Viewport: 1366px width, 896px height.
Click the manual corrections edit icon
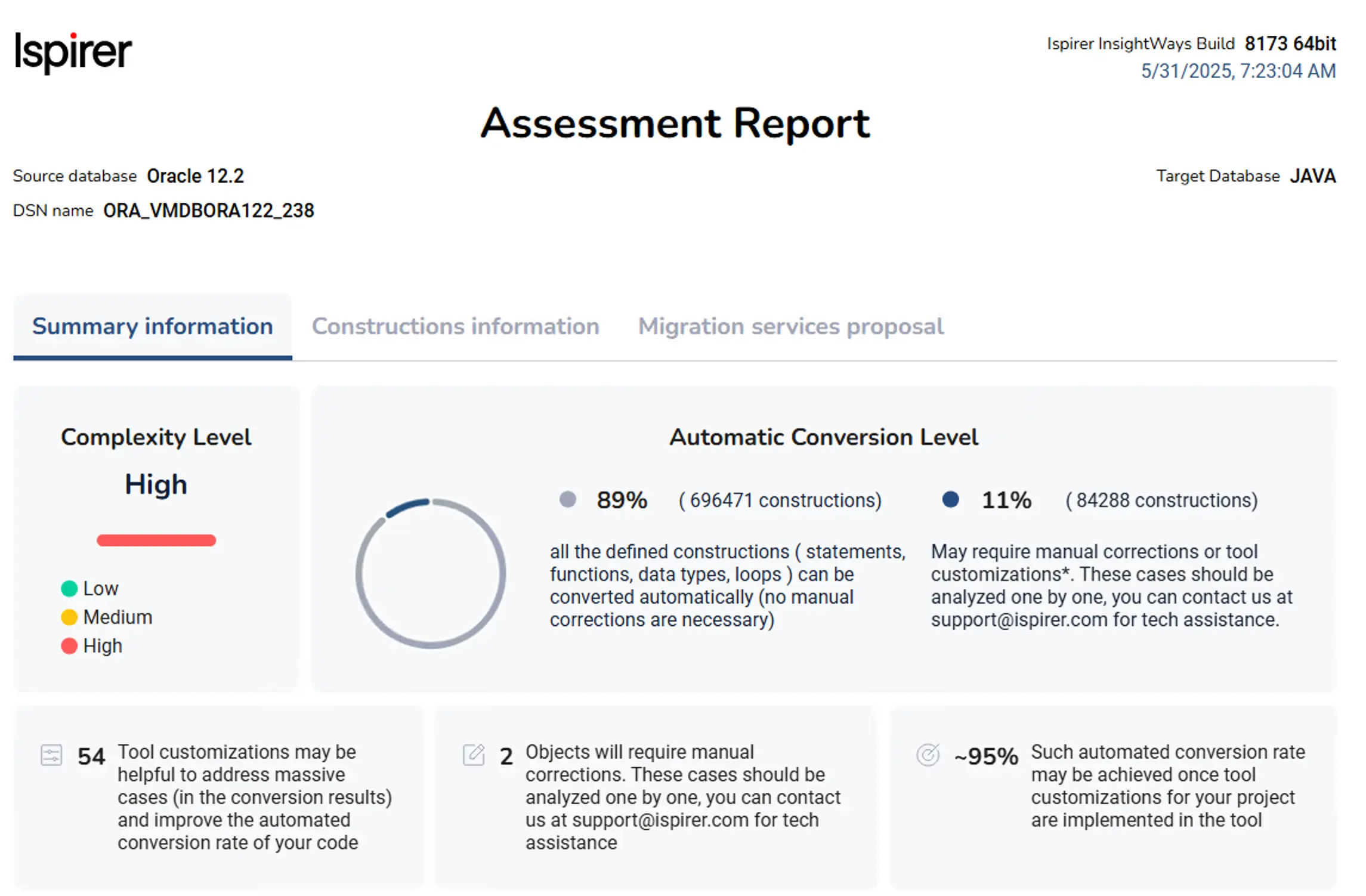[474, 755]
